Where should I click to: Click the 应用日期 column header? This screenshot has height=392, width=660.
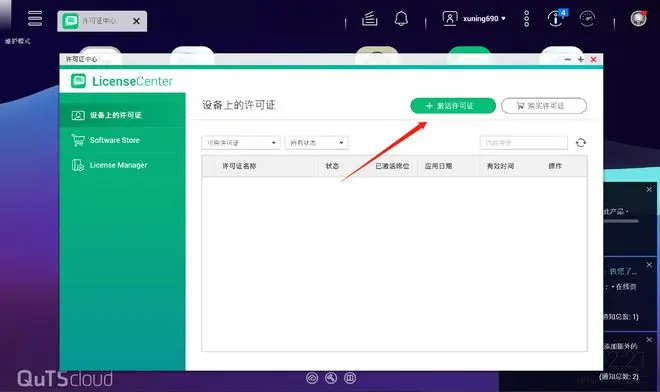[x=438, y=166]
